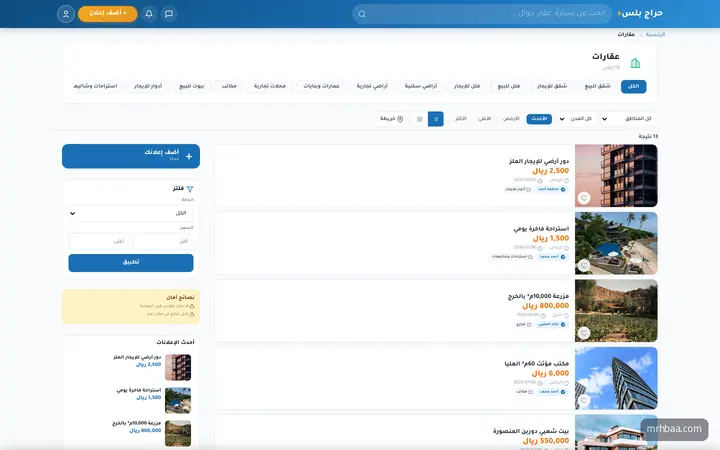Viewport: 720px width, 450px height.
Task: Open farm thumbnail of مزرعة listing
Action: [x=616, y=311]
